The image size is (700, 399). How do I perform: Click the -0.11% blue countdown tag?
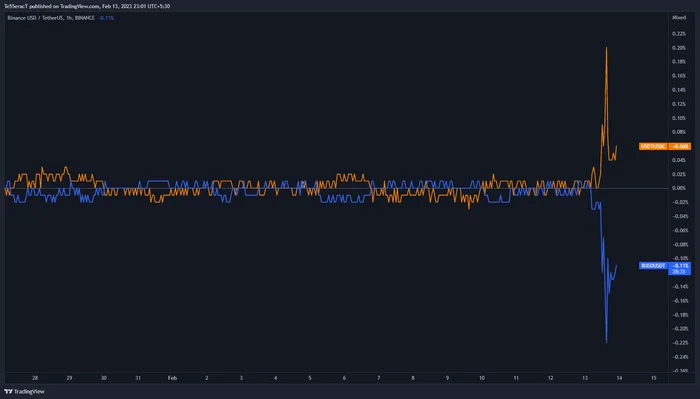679,268
